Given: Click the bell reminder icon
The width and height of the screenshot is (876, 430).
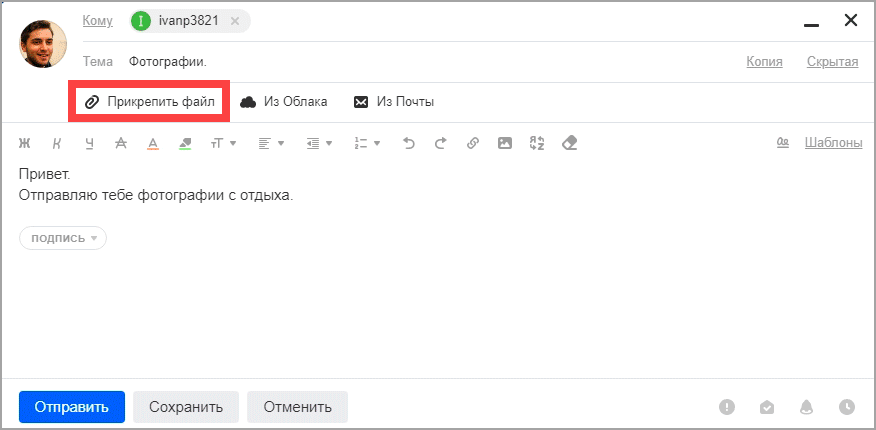Looking at the screenshot, I should pyautogui.click(x=806, y=407).
